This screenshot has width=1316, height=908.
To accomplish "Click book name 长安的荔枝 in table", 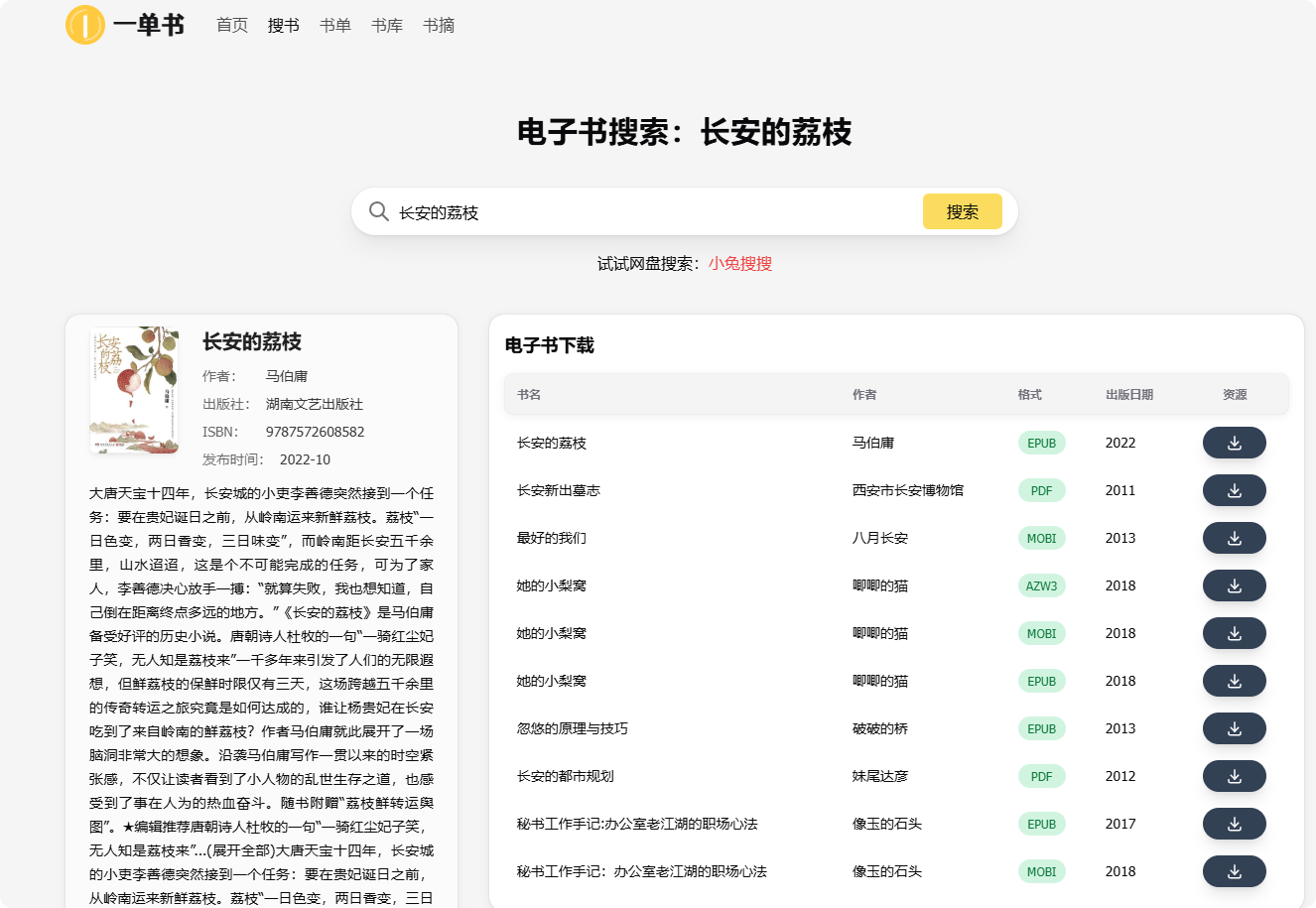I will (552, 443).
